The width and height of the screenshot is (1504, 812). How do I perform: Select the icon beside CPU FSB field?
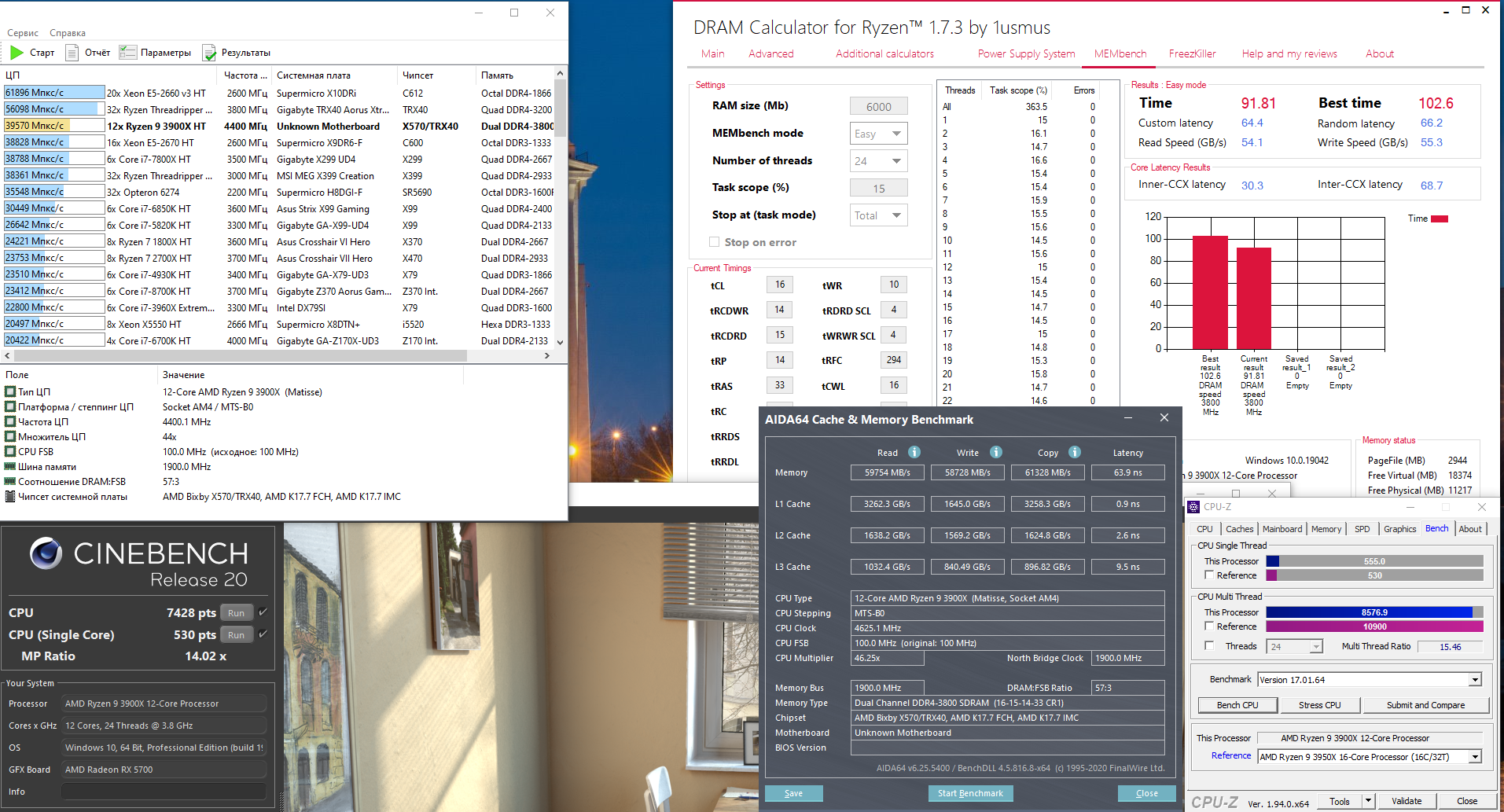point(10,451)
